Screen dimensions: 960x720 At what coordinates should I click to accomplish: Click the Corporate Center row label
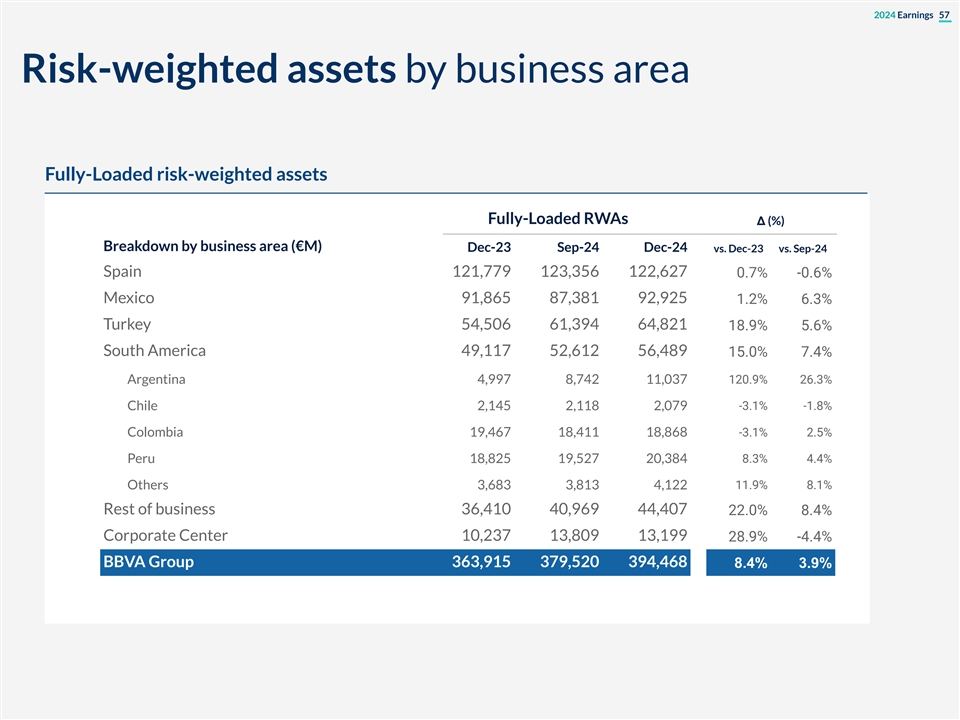point(165,535)
